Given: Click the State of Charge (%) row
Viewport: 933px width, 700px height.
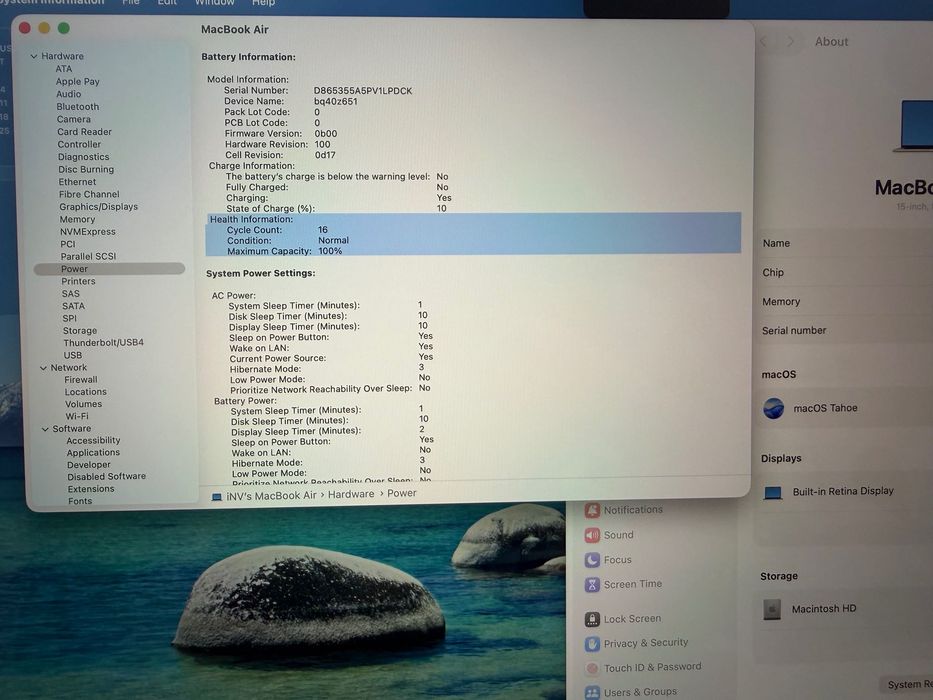Looking at the screenshot, I should pyautogui.click(x=336, y=208).
